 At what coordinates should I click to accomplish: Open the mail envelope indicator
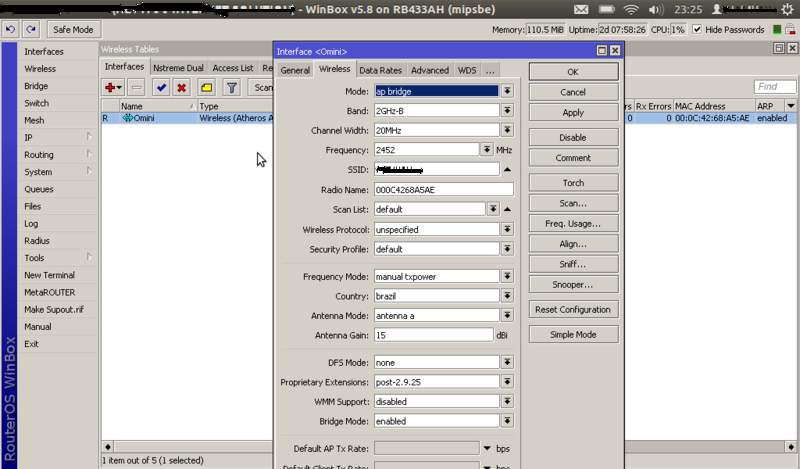click(x=581, y=10)
